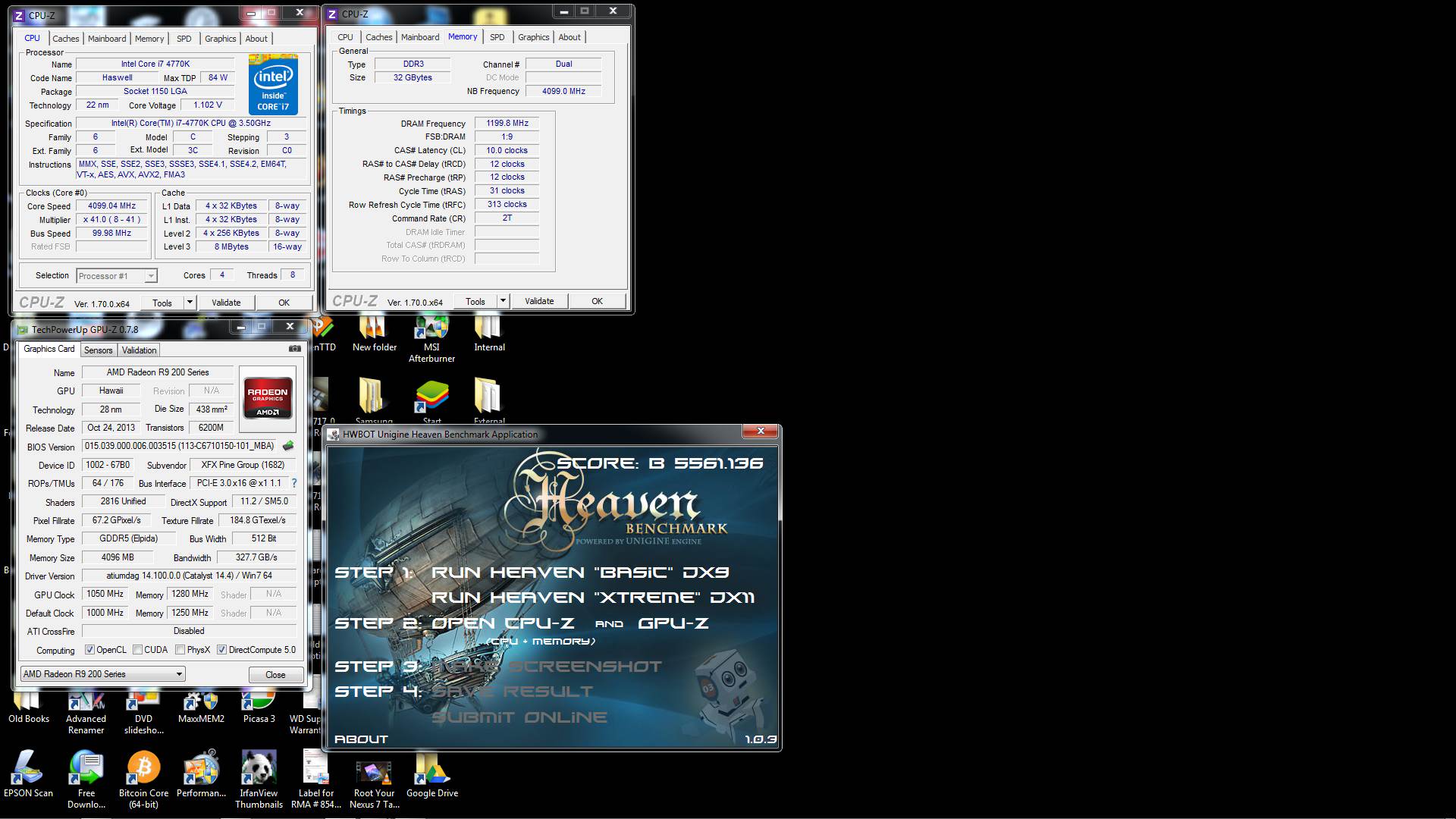Viewport: 1456px width, 819px height.
Task: Click Validate button in right CPU-Z window
Action: click(539, 301)
